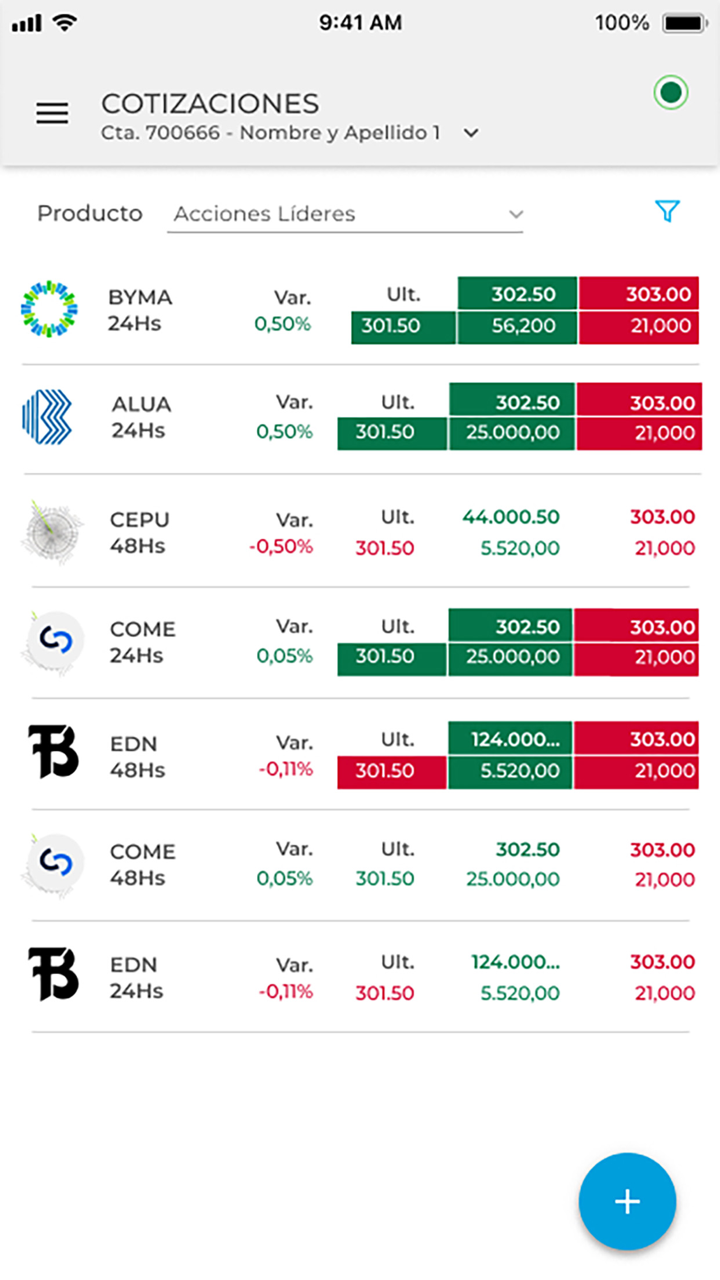Image resolution: width=720 pixels, height=1280 pixels.
Task: Select the CEPU 48Hs quote row
Action: [360, 532]
